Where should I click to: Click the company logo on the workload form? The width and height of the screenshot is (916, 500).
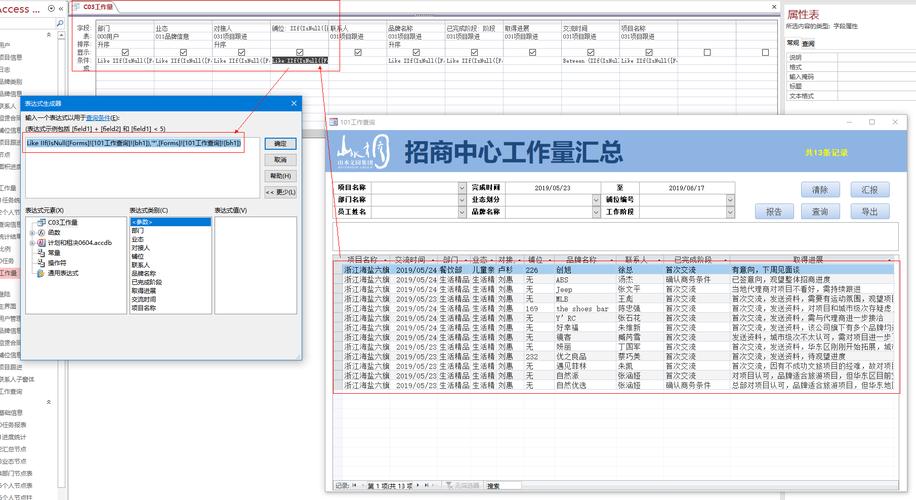click(363, 152)
